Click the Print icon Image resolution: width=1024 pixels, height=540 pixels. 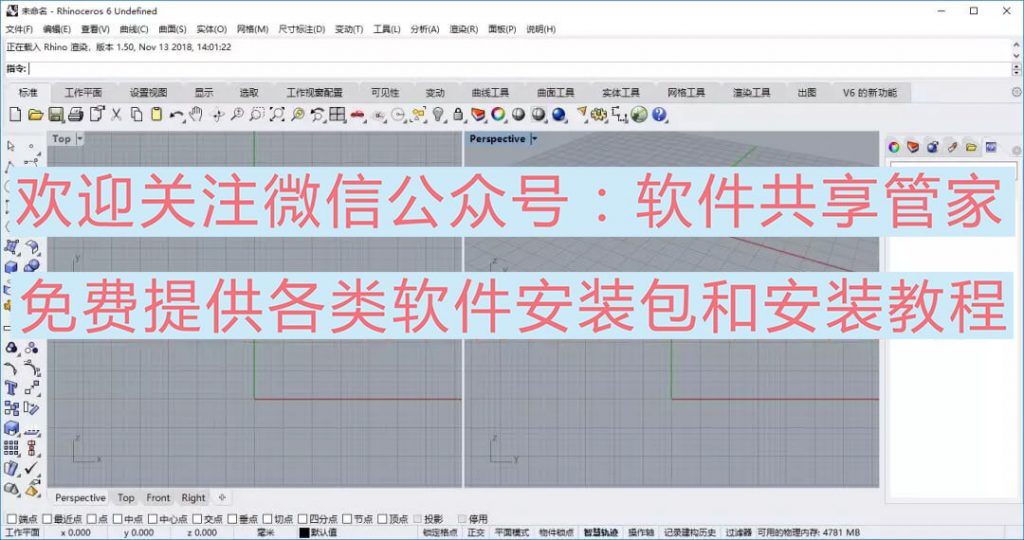click(76, 114)
